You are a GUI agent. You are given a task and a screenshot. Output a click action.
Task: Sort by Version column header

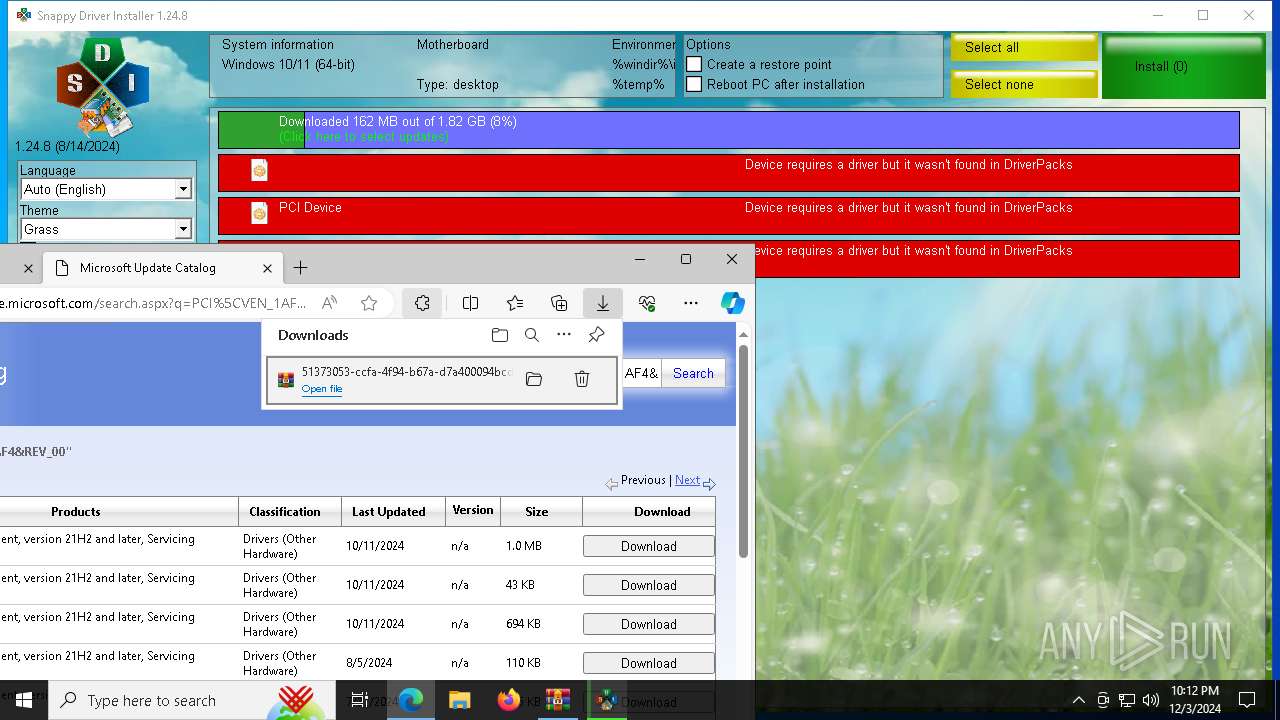point(472,510)
